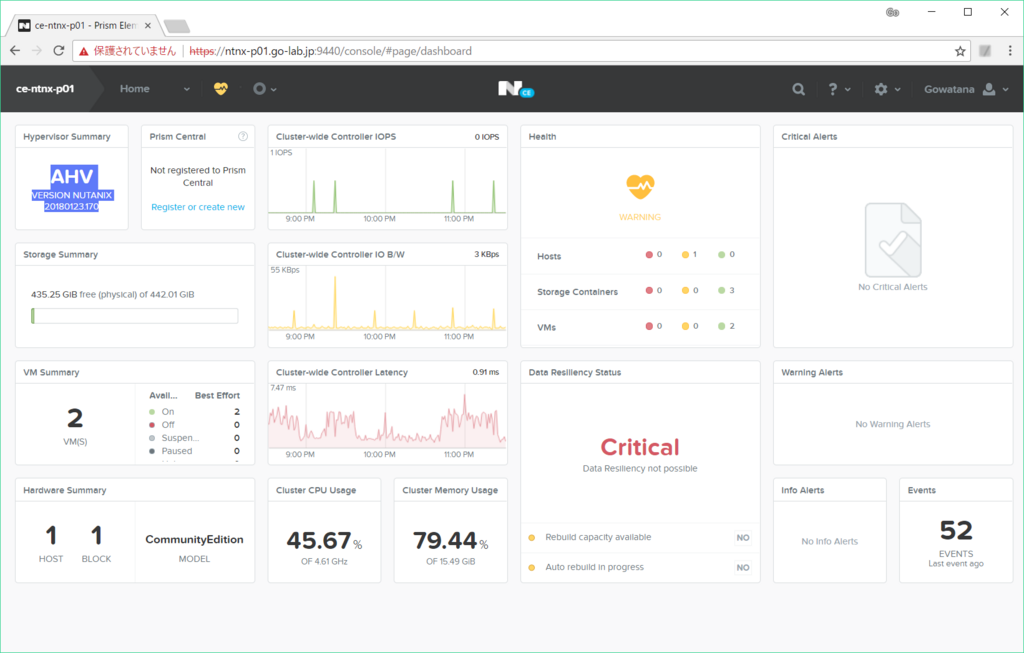1024x653 pixels.
Task: Click the Gowatana user profile icon
Action: pos(989,89)
